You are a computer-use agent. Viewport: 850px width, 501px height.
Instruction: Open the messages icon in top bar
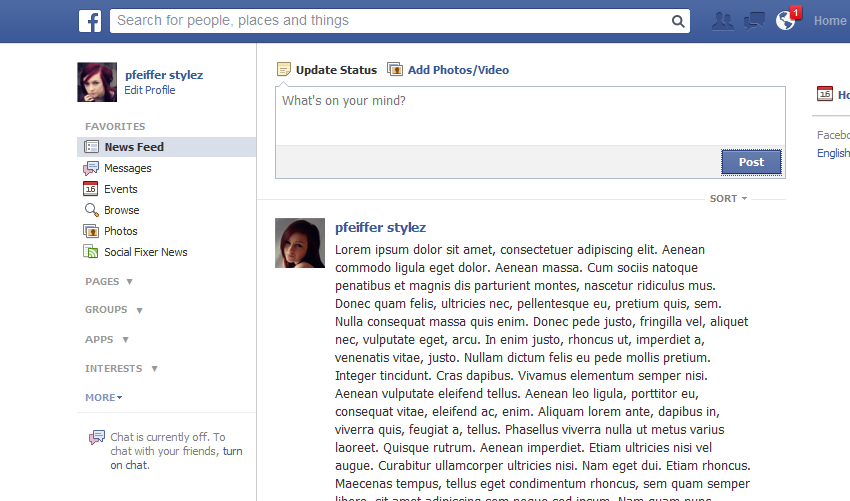(754, 21)
